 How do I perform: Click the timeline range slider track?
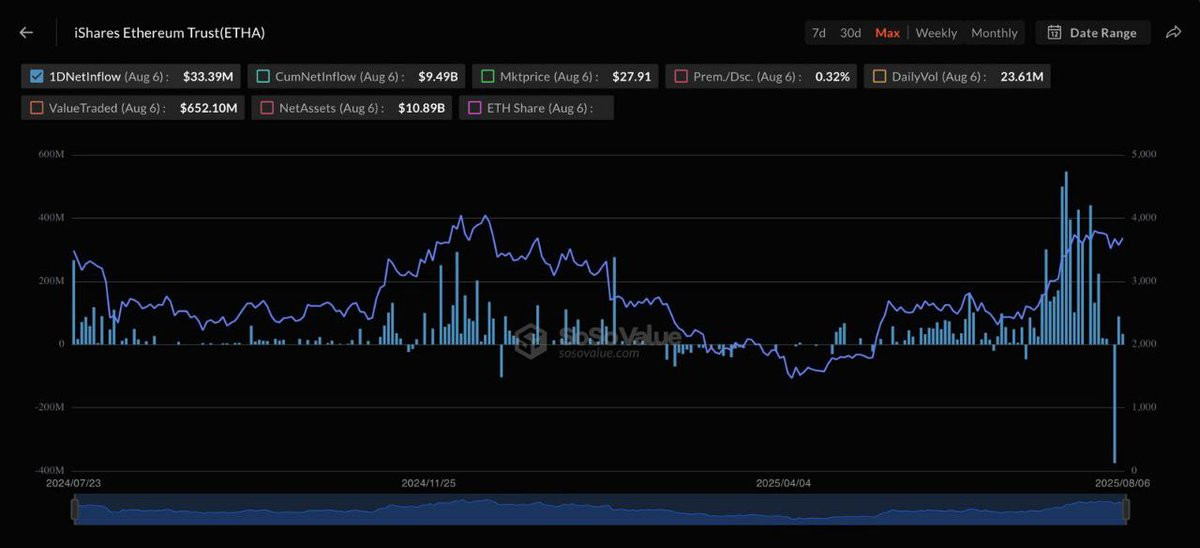(600, 510)
